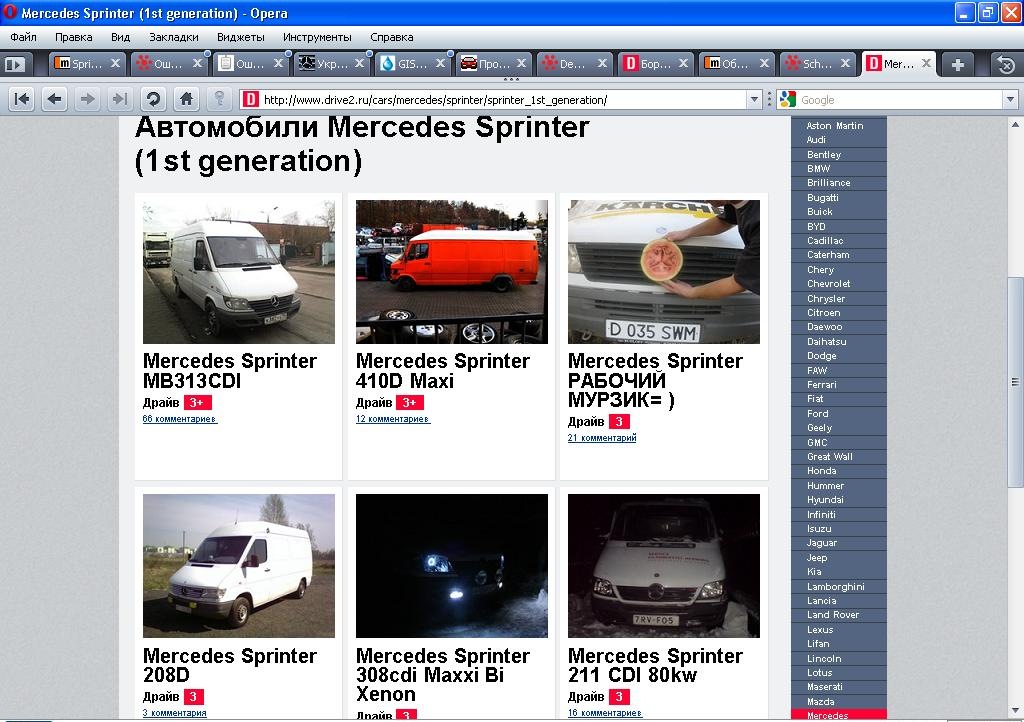Open search engine selection dropdown
Screen dimensions: 1024x722
[1010, 100]
